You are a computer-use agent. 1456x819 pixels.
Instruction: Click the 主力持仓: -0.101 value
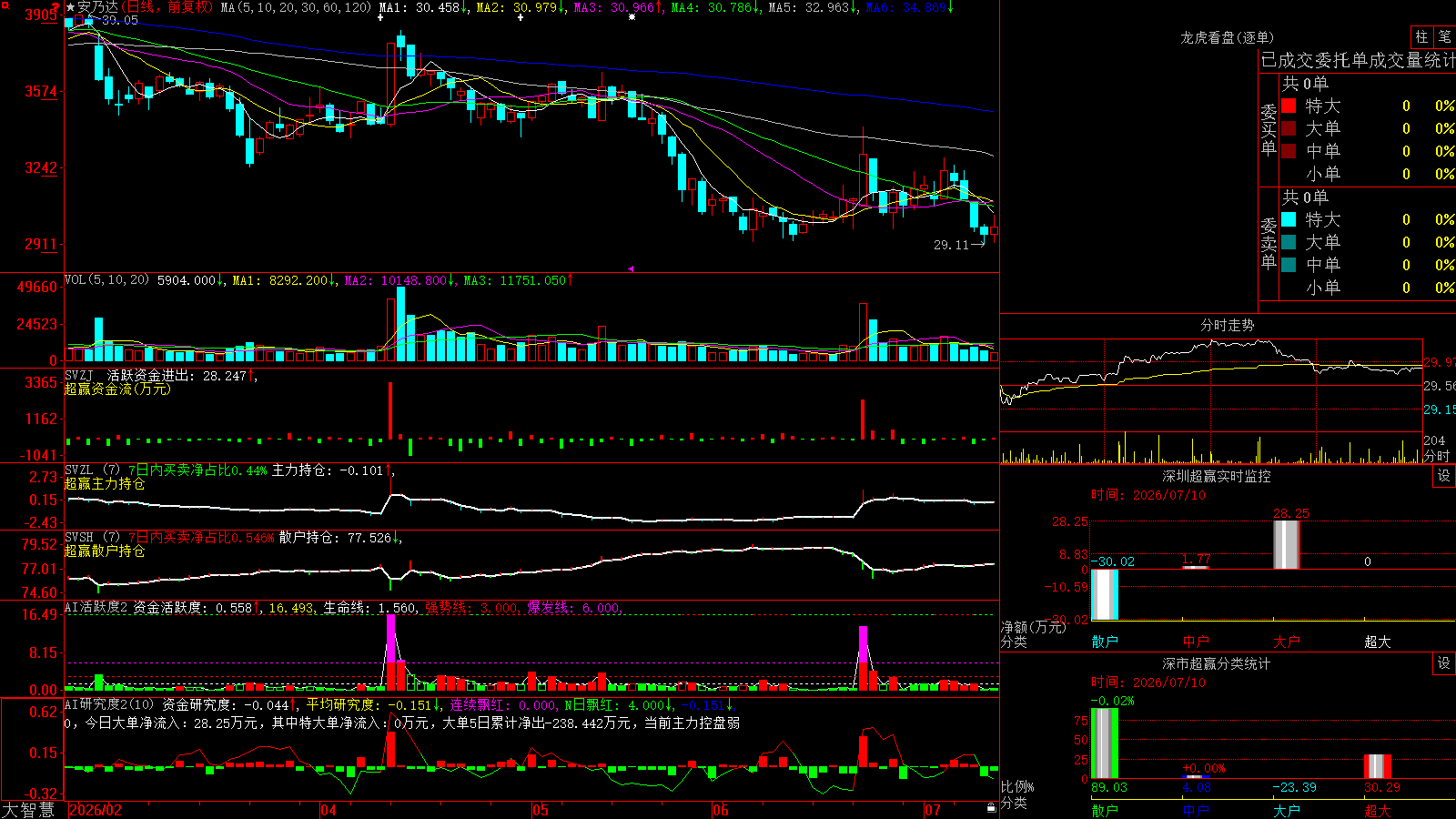[x=328, y=470]
